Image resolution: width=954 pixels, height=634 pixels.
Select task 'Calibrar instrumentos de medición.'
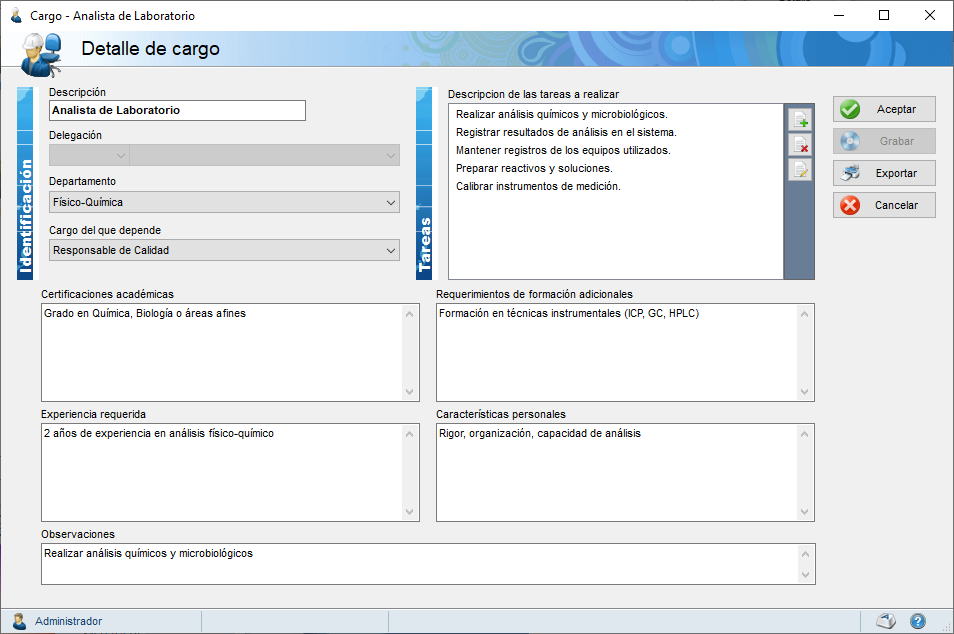point(538,186)
